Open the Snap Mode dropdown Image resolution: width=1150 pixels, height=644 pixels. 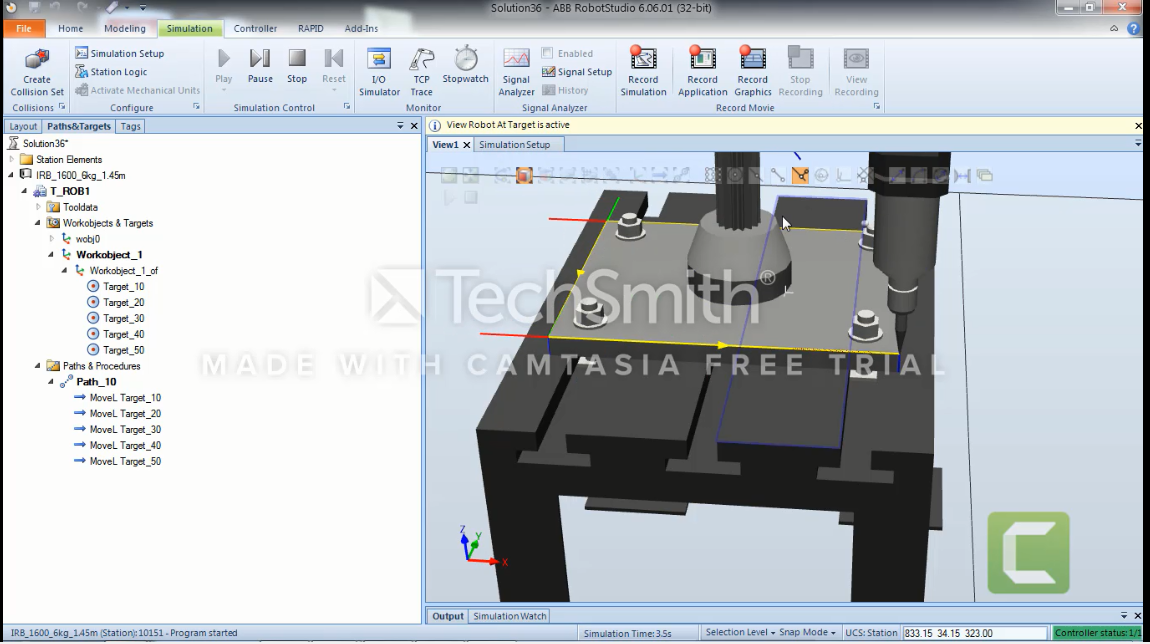[810, 632]
